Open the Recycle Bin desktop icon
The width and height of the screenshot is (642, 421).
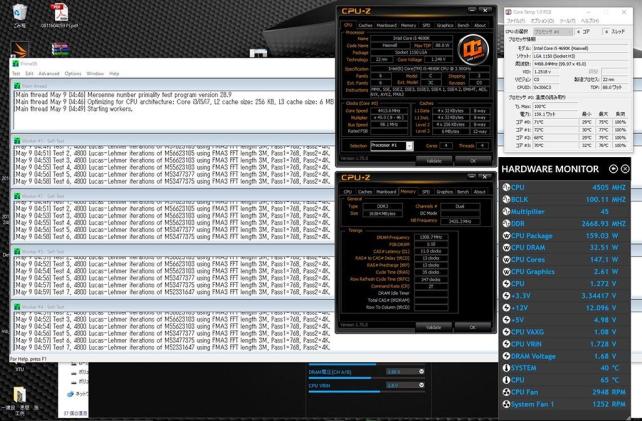pos(19,13)
